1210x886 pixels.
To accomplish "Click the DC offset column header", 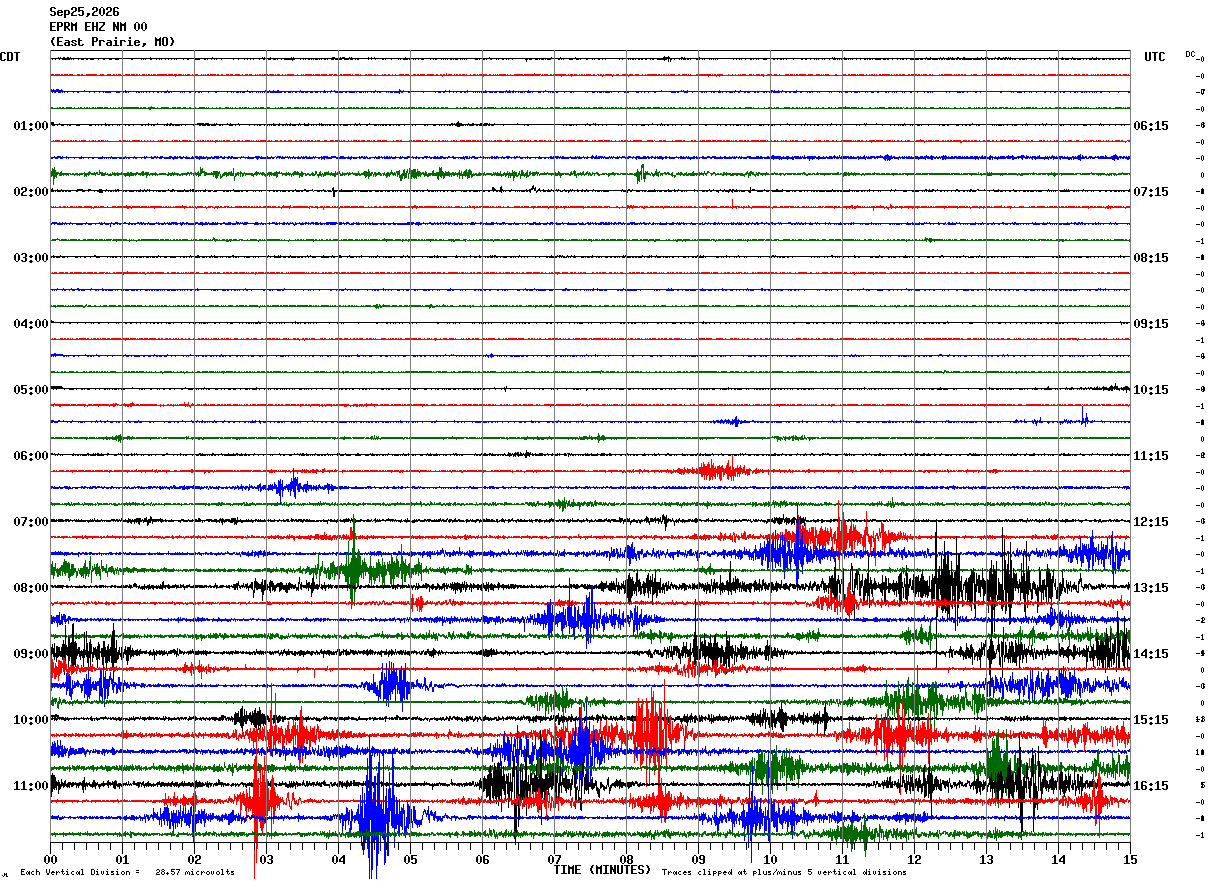I will (x=1190, y=54).
